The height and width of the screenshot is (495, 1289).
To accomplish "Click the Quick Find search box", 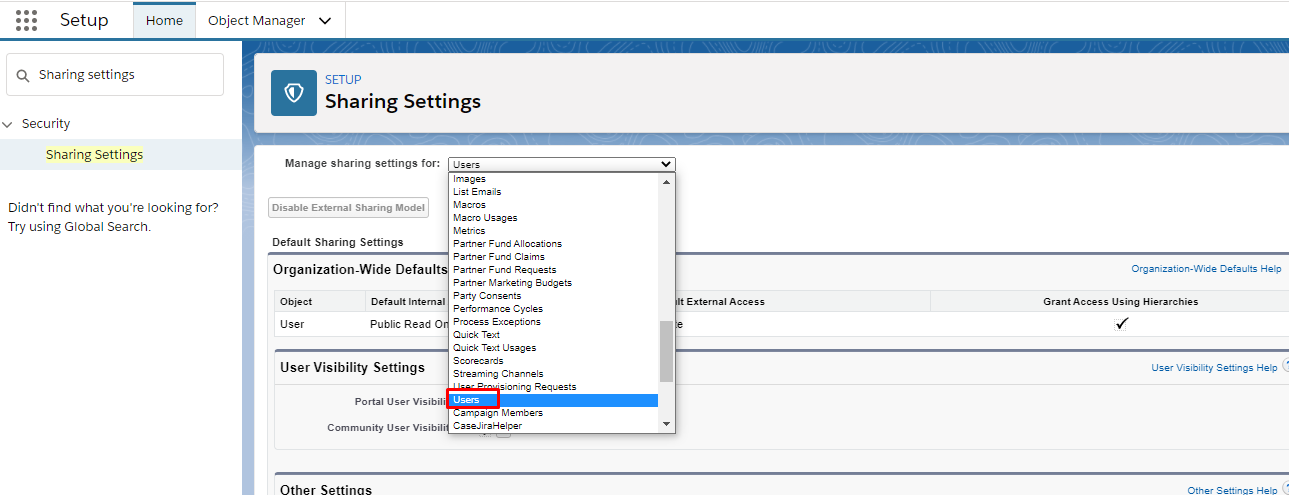I will [115, 75].
